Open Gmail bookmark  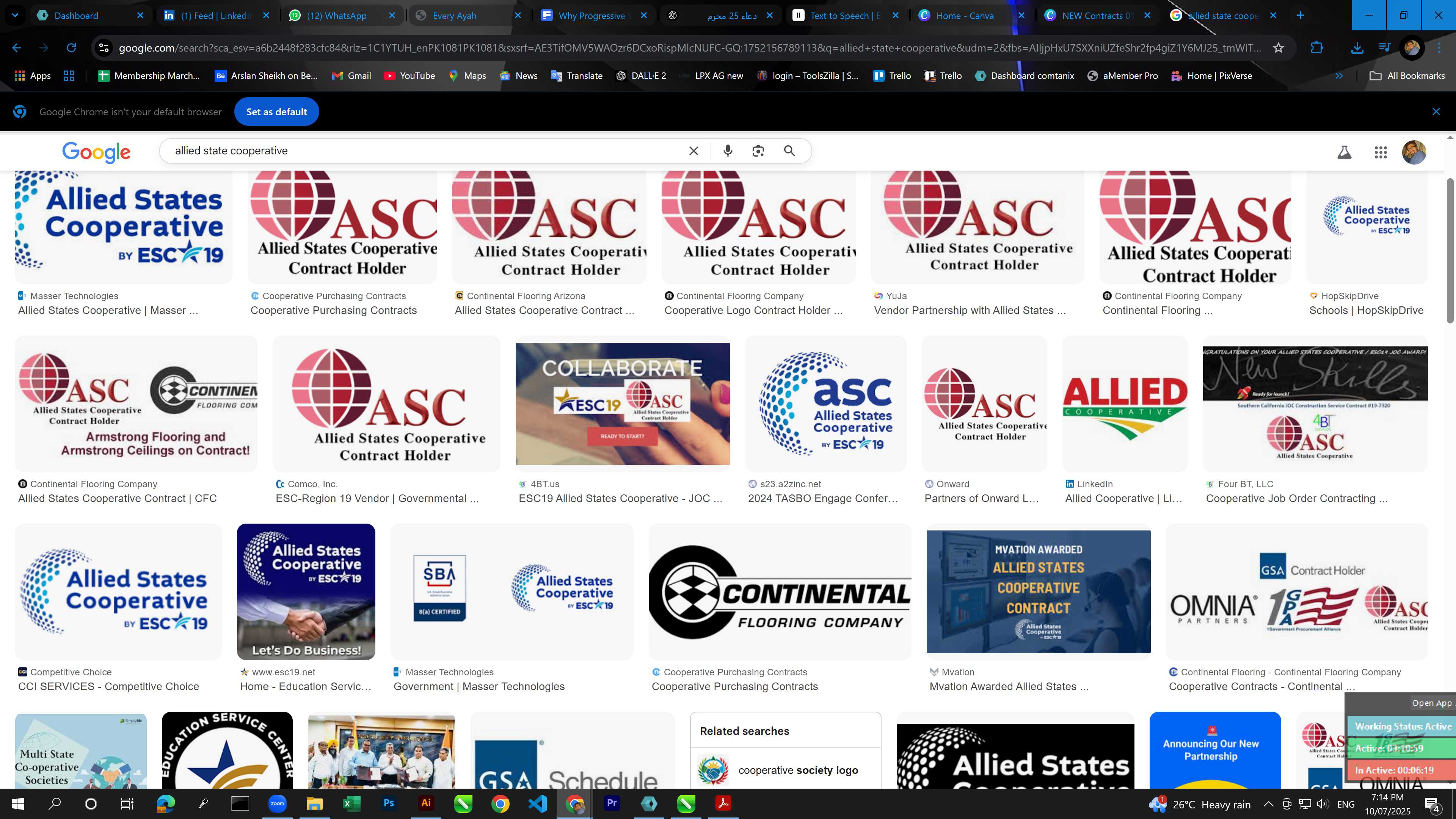[351, 76]
